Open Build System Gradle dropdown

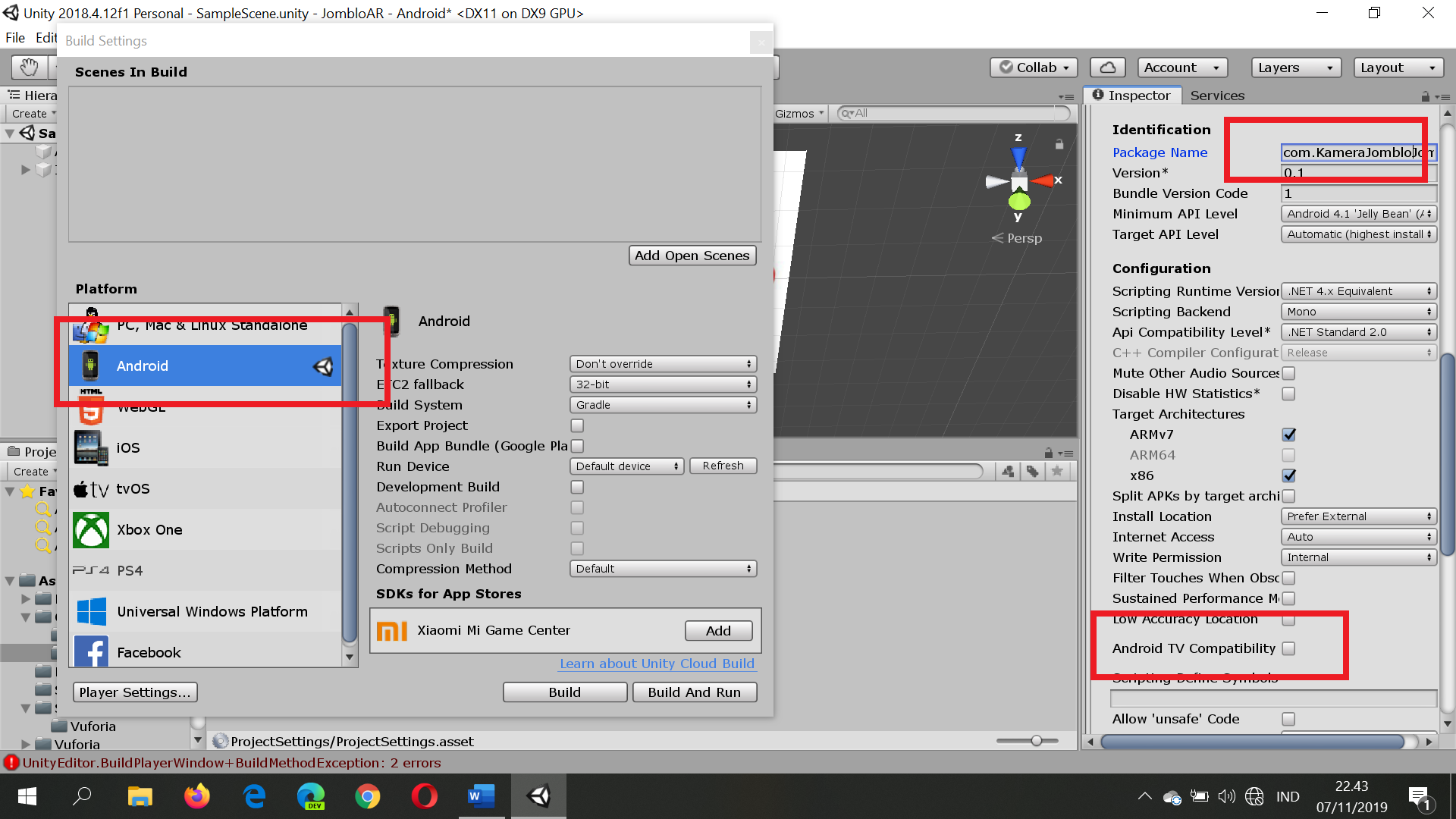(663, 405)
